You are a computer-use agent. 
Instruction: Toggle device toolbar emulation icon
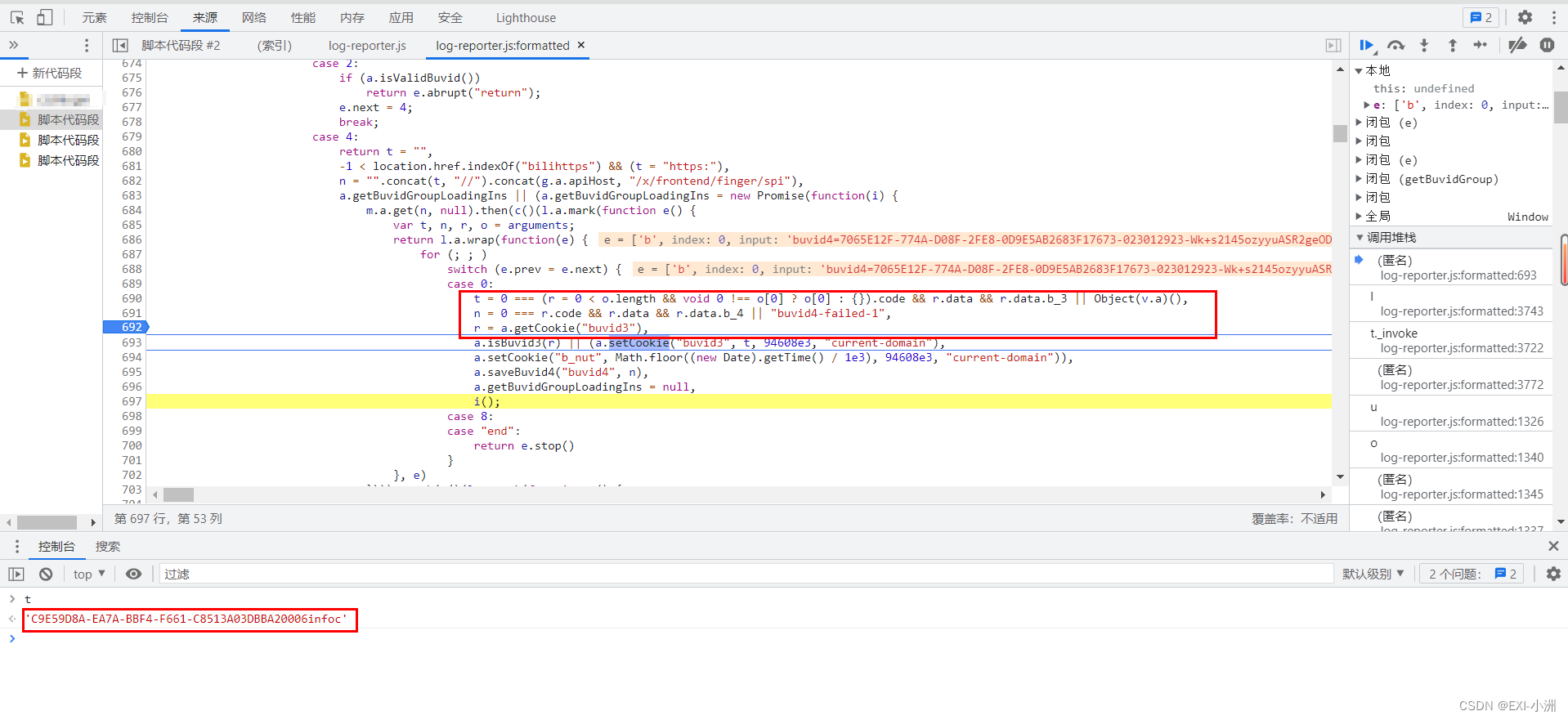(x=45, y=17)
